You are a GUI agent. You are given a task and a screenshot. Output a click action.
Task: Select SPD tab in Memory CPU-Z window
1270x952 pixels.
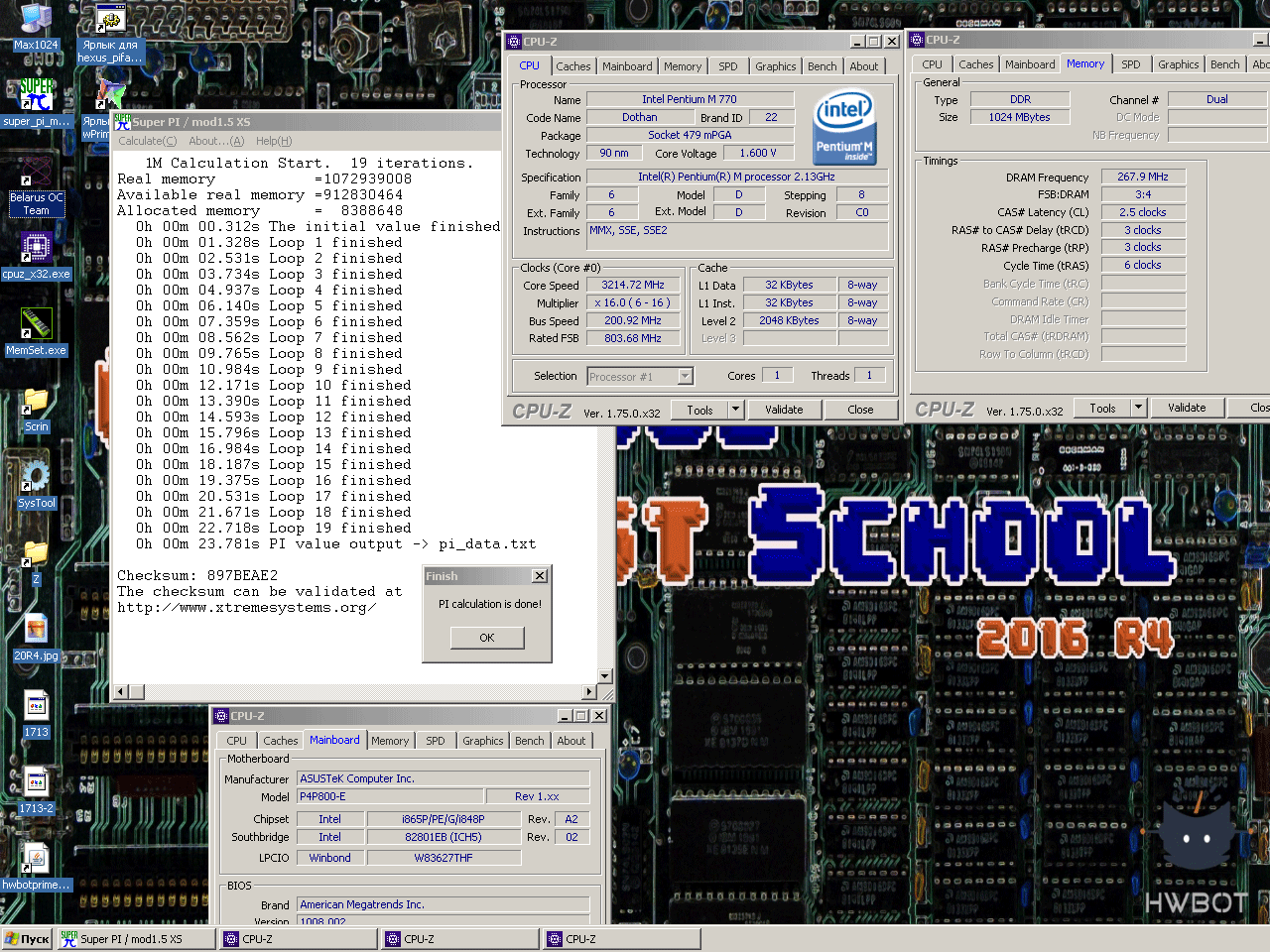pyautogui.click(x=1131, y=64)
